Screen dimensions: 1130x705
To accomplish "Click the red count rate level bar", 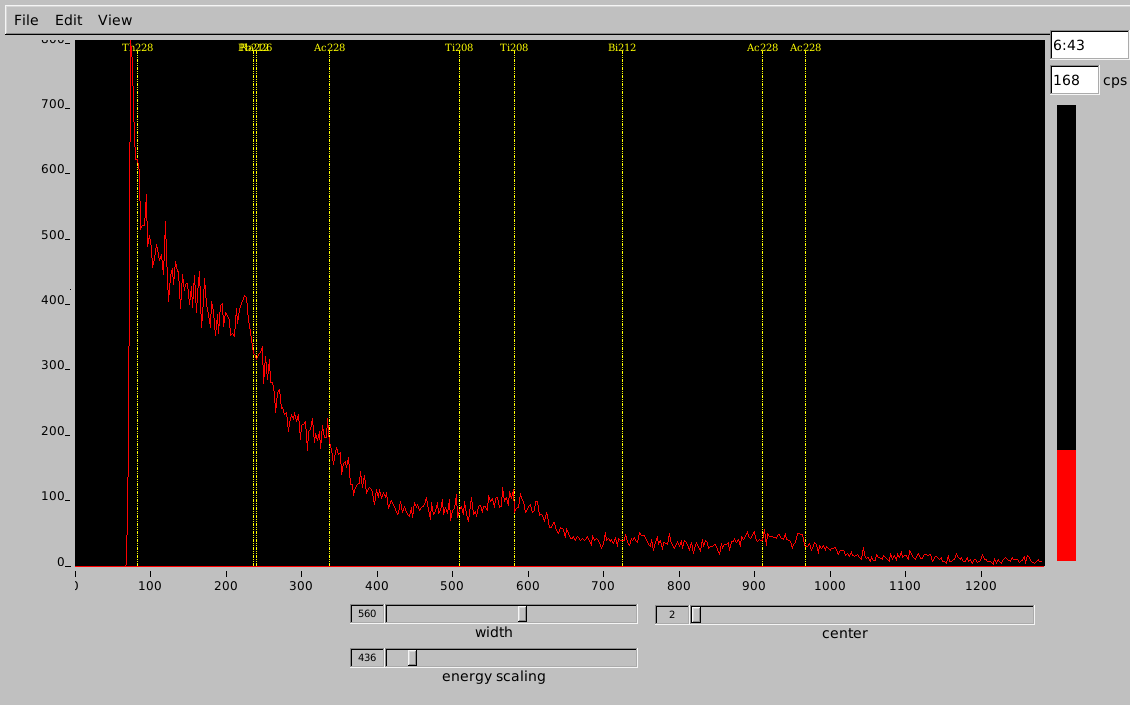I will coord(1066,505).
